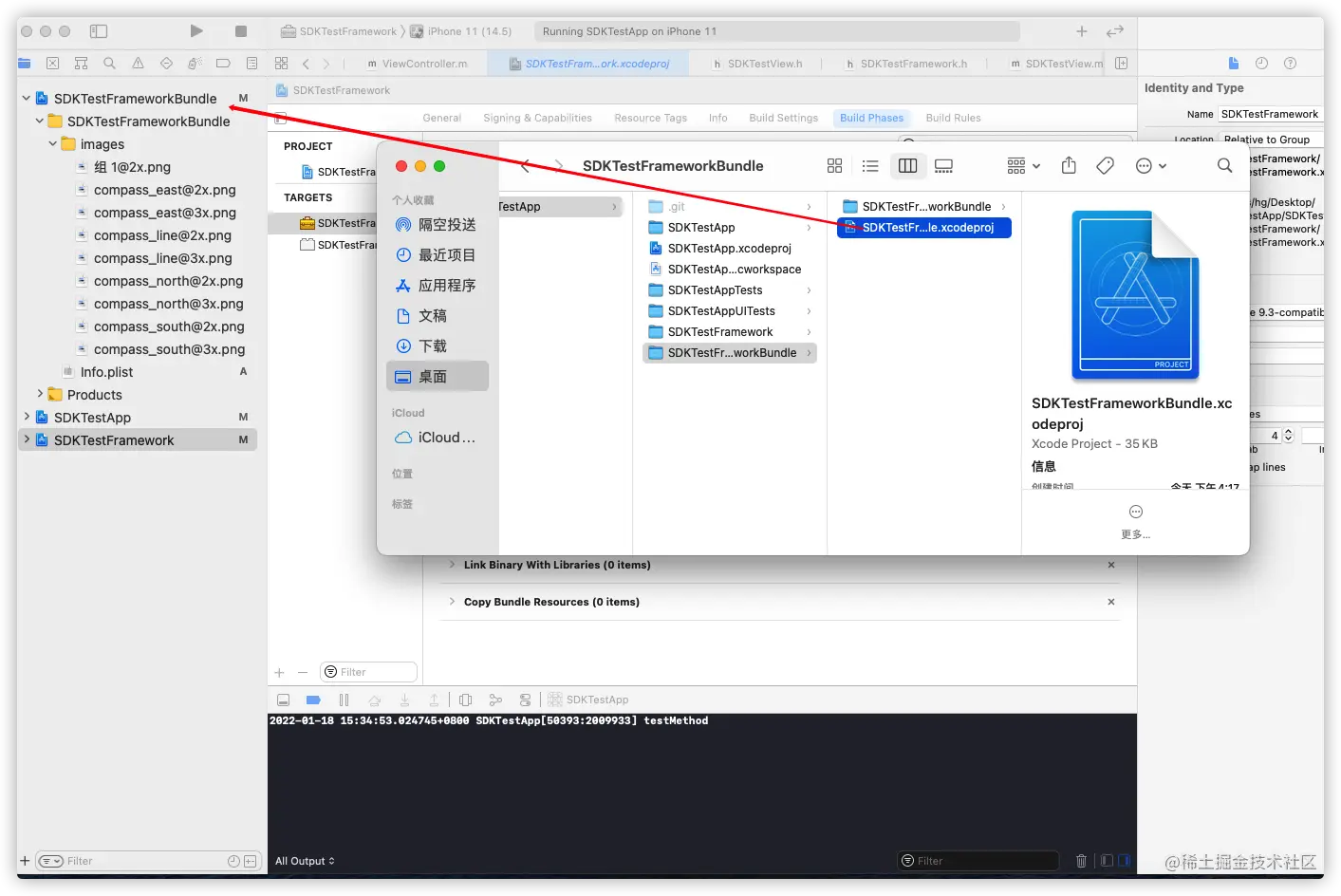This screenshot has width=1341, height=896.
Task: Edit tags for the selected Finder item
Action: point(1105,166)
